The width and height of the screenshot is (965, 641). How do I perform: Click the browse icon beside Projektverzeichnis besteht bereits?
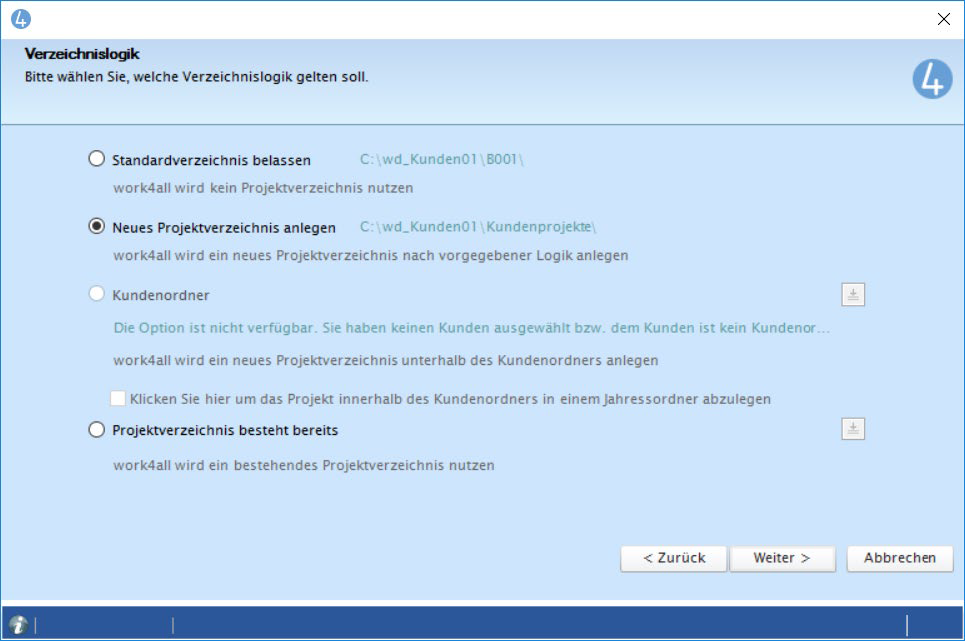tap(852, 429)
